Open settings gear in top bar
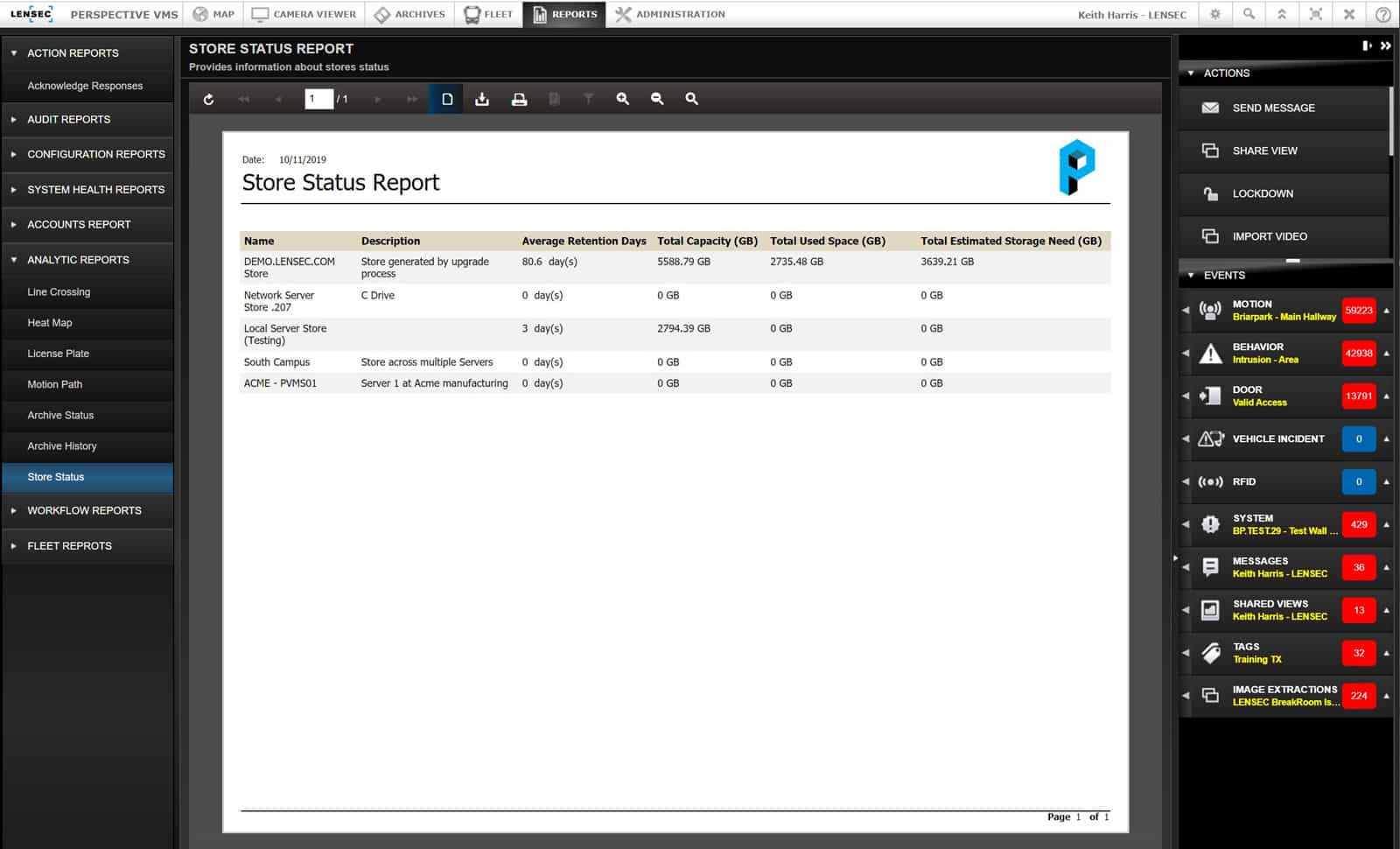This screenshot has height=849, width=1400. click(1215, 14)
